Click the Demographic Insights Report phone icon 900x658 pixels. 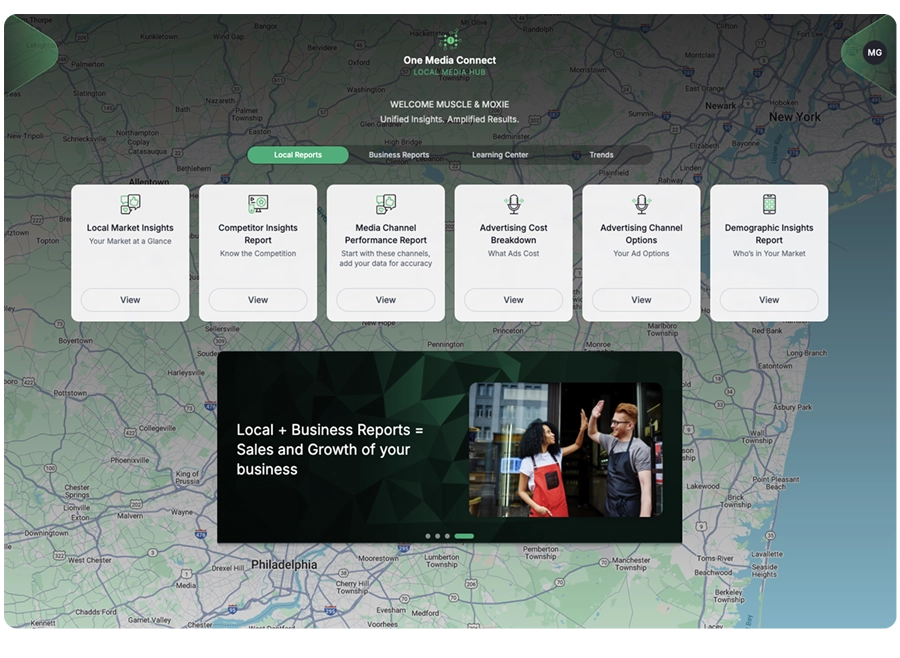click(769, 204)
